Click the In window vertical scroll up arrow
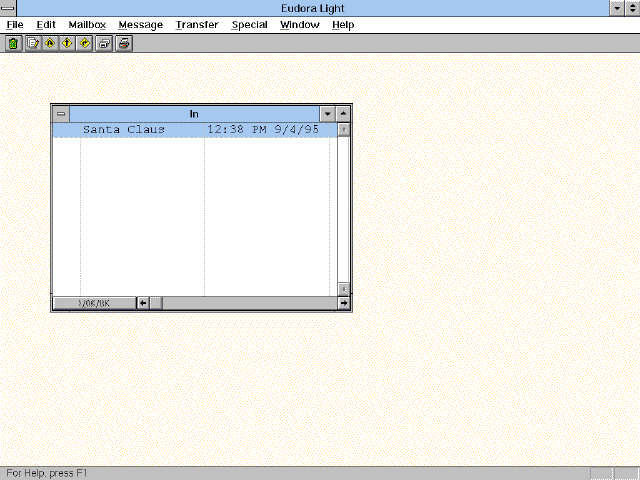The height and width of the screenshot is (480, 640). pyautogui.click(x=344, y=130)
